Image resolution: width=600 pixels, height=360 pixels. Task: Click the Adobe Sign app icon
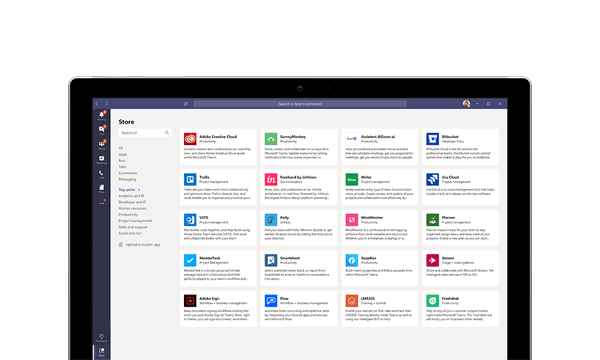(190, 301)
